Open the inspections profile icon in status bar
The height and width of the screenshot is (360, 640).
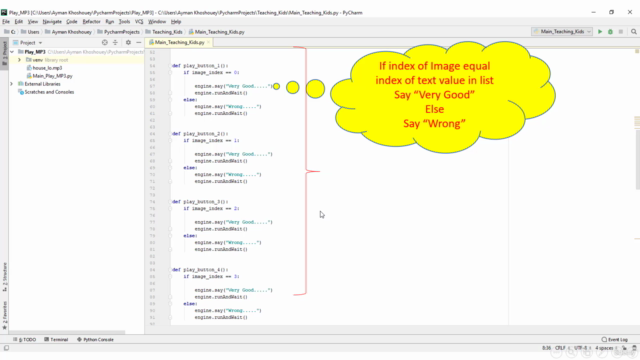point(634,348)
